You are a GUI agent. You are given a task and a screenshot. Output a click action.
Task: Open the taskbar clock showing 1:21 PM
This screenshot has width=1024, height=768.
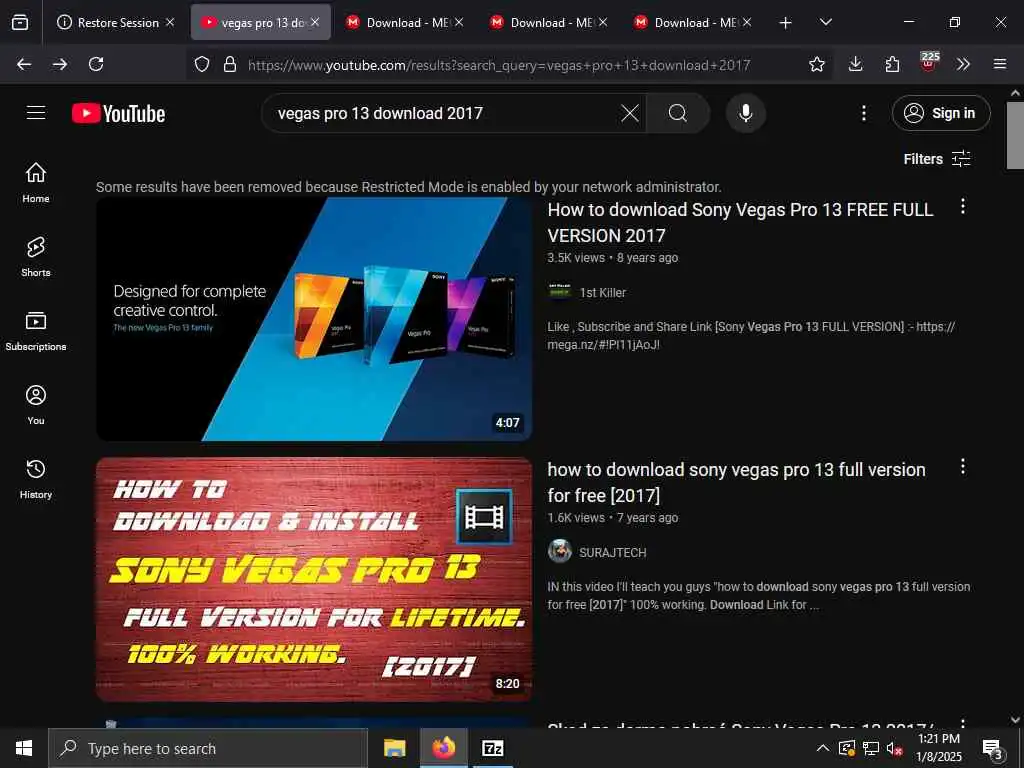click(x=938, y=748)
